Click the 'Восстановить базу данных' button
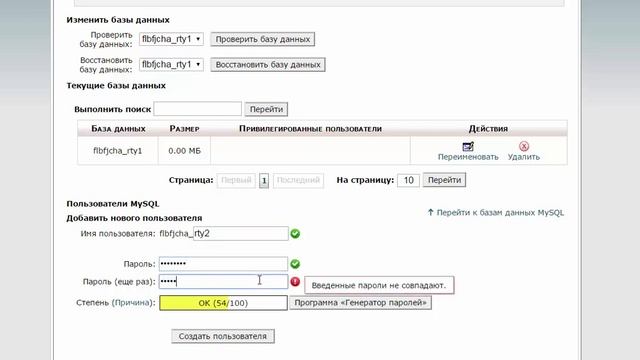This screenshot has width=640, height=360. [268, 64]
